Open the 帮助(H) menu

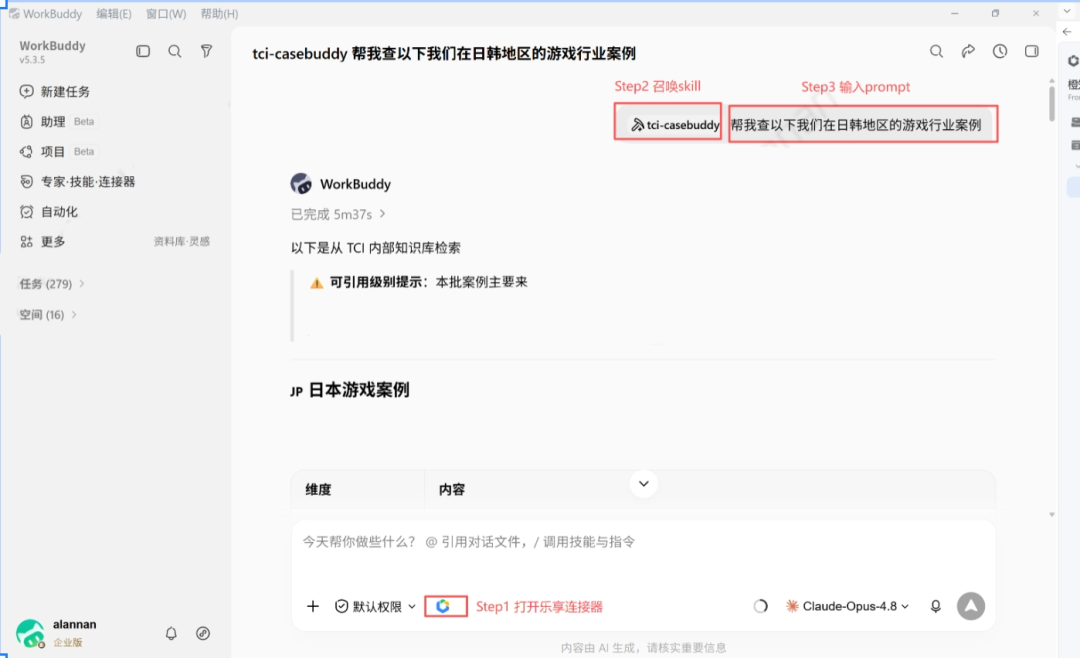(x=219, y=14)
